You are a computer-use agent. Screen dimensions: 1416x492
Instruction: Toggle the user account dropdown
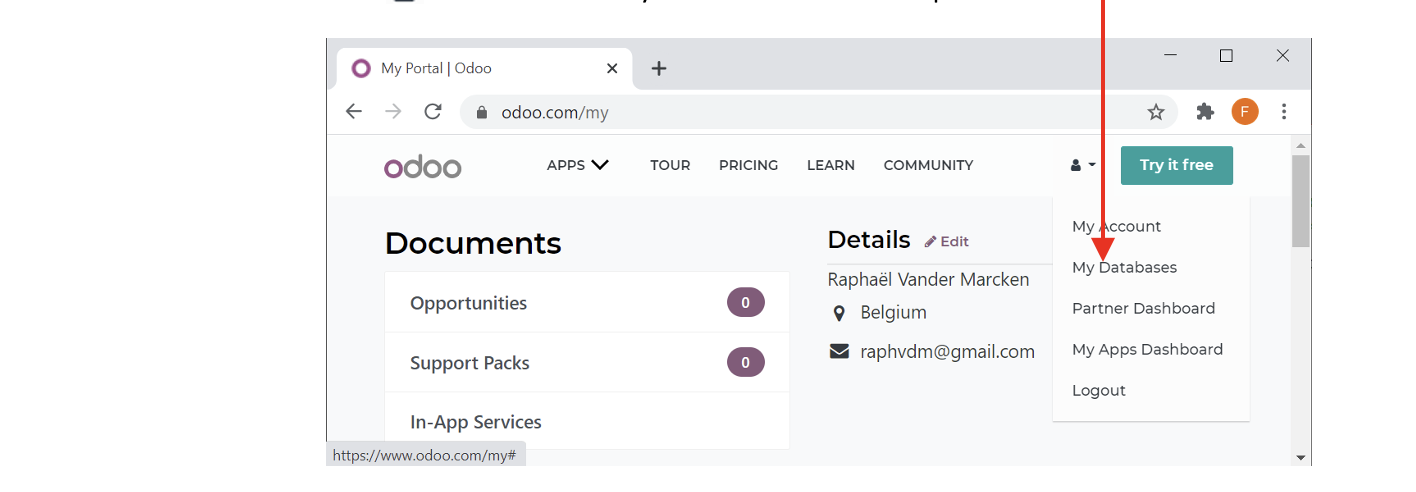1083,165
